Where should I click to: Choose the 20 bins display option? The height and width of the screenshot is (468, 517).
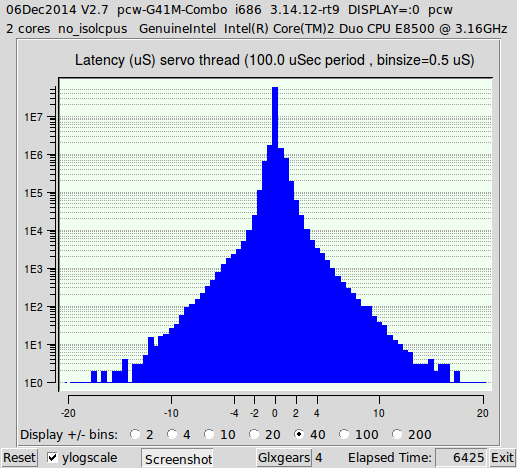tap(254, 434)
